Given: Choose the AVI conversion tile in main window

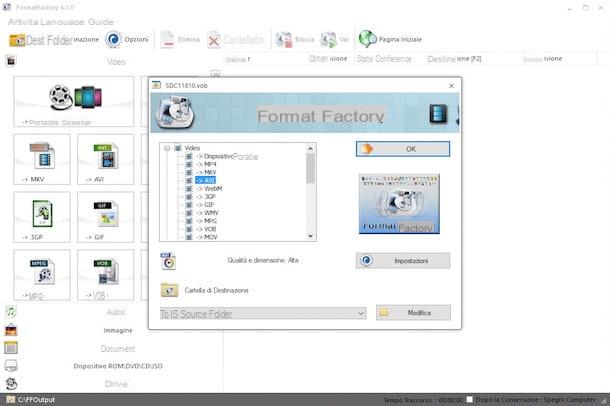Looking at the screenshot, I should click(105, 159).
